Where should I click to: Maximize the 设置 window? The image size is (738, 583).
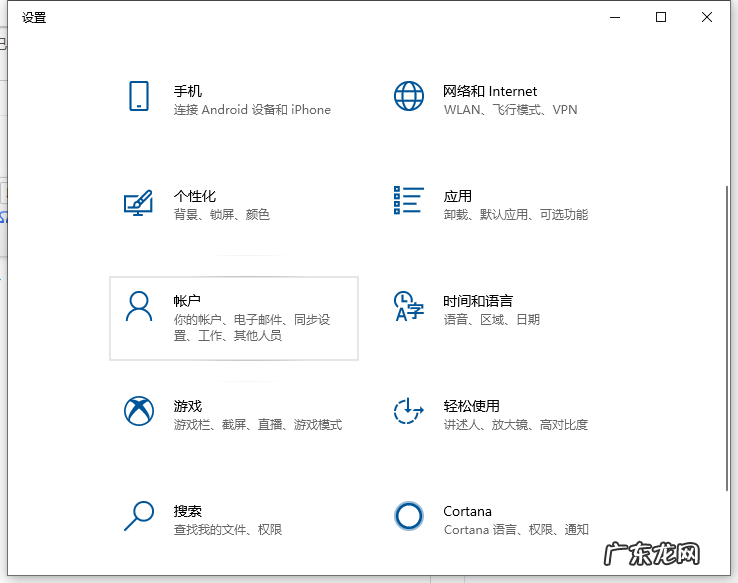click(661, 17)
